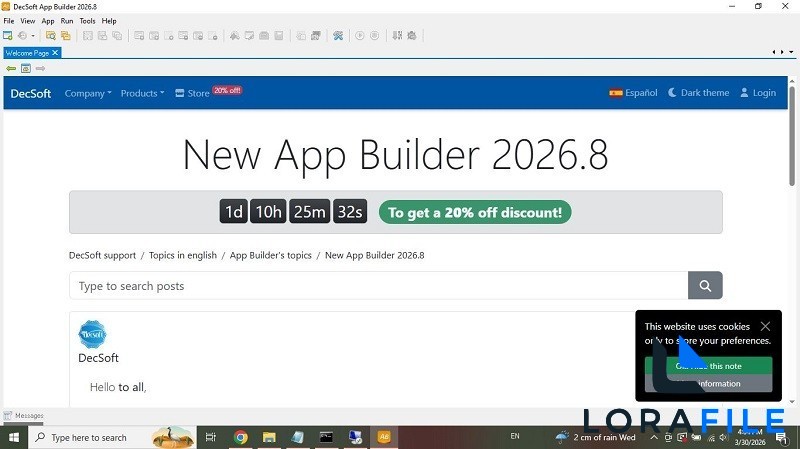Open the wrench and screwdriver tools icon
Image resolution: width=800 pixels, height=449 pixels.
pyautogui.click(x=338, y=36)
